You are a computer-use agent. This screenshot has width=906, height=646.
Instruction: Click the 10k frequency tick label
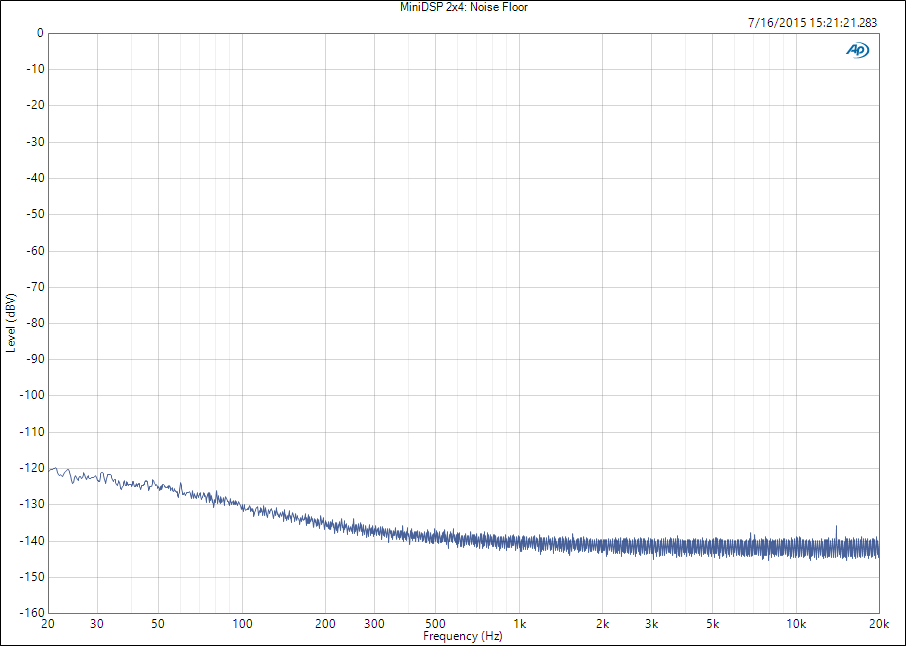(796, 624)
